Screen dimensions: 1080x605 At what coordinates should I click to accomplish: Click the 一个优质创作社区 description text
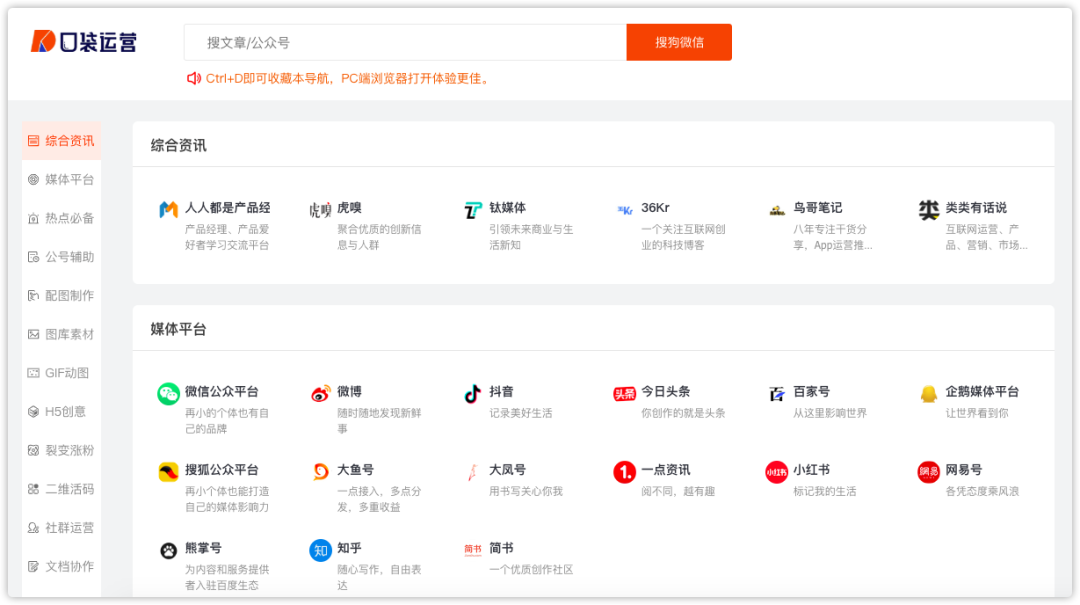(x=531, y=569)
